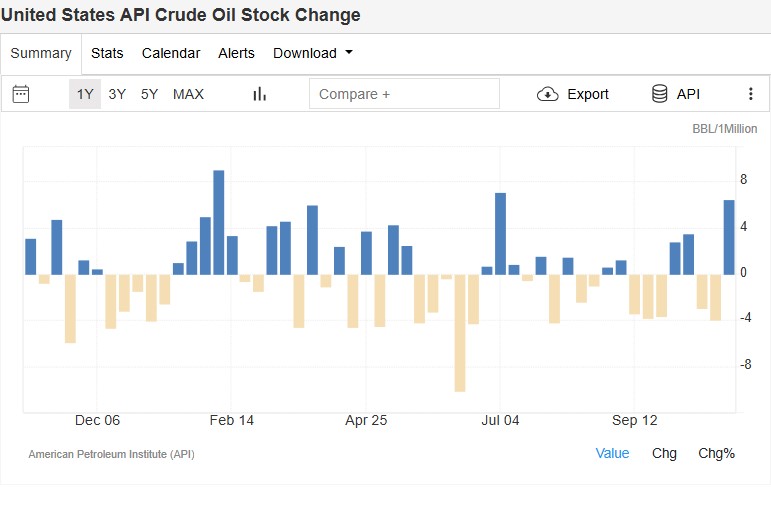Open the chart type bar icon

(260, 94)
